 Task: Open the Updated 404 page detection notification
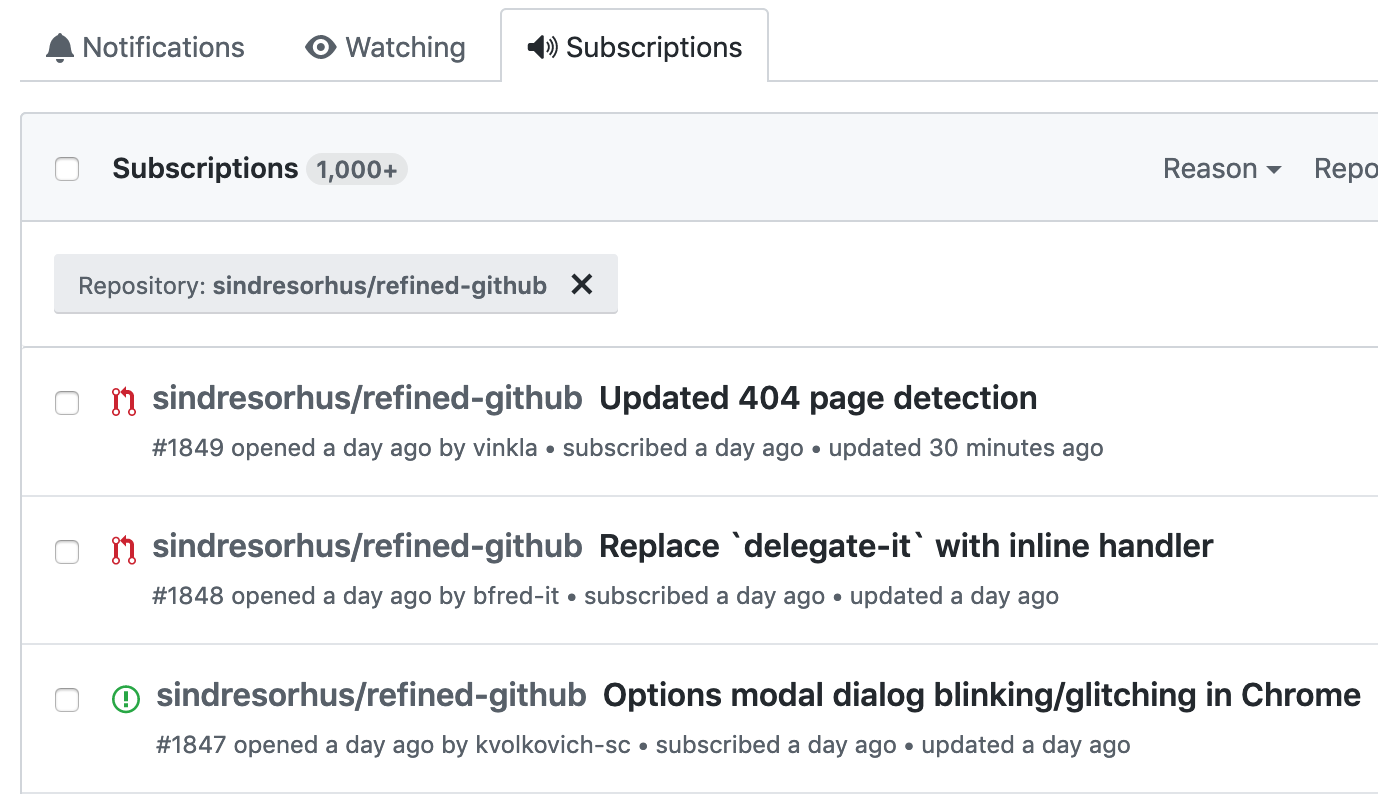[817, 398]
